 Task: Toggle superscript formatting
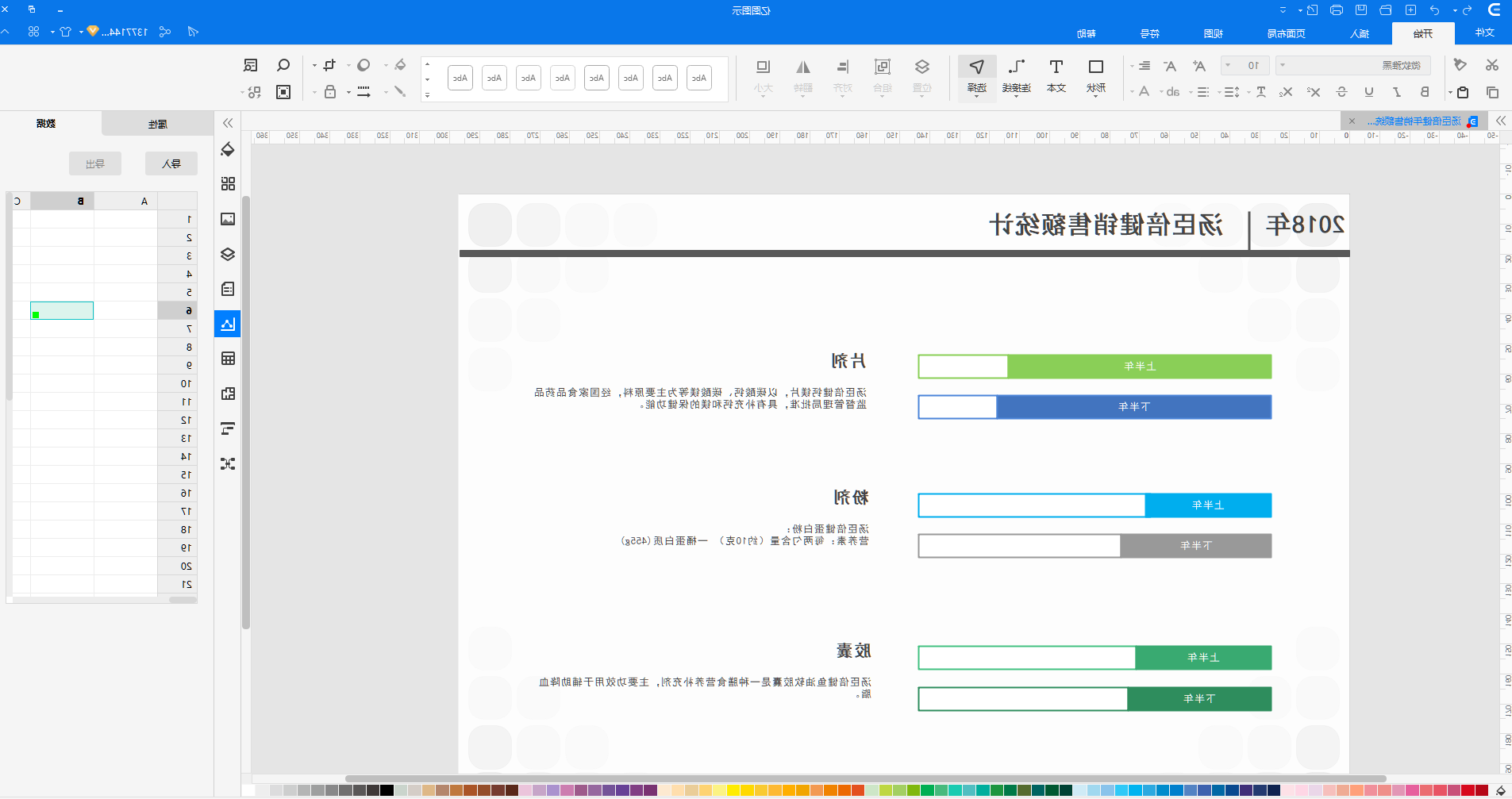(1314, 92)
